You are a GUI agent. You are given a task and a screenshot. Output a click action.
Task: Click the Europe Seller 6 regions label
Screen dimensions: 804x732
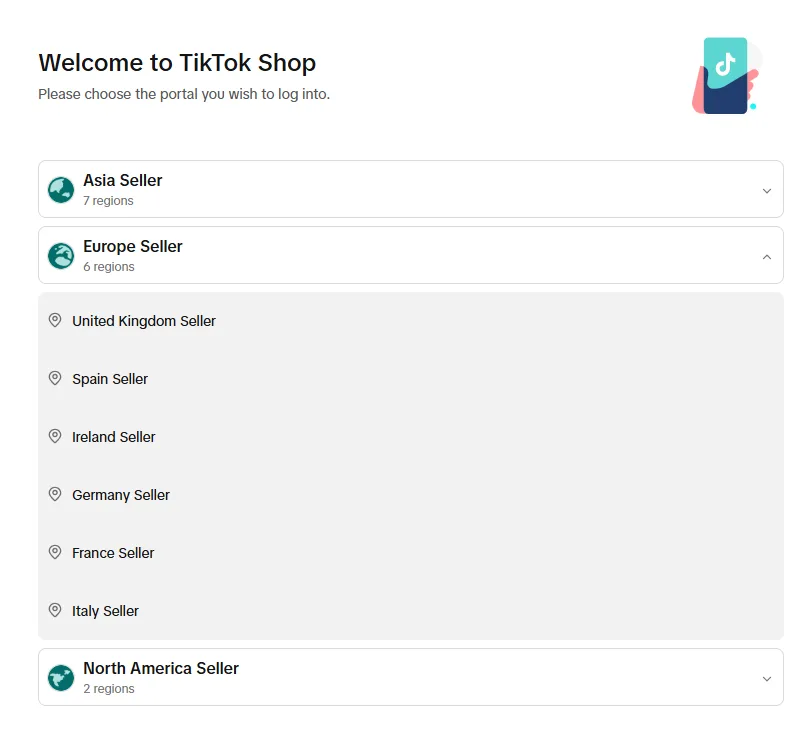pyautogui.click(x=109, y=267)
